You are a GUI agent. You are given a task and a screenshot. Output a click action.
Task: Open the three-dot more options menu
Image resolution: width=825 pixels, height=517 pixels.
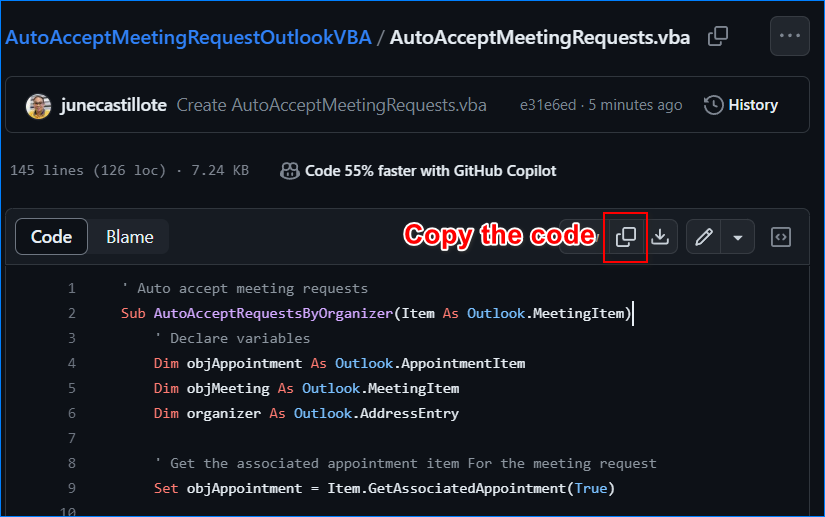tap(789, 36)
